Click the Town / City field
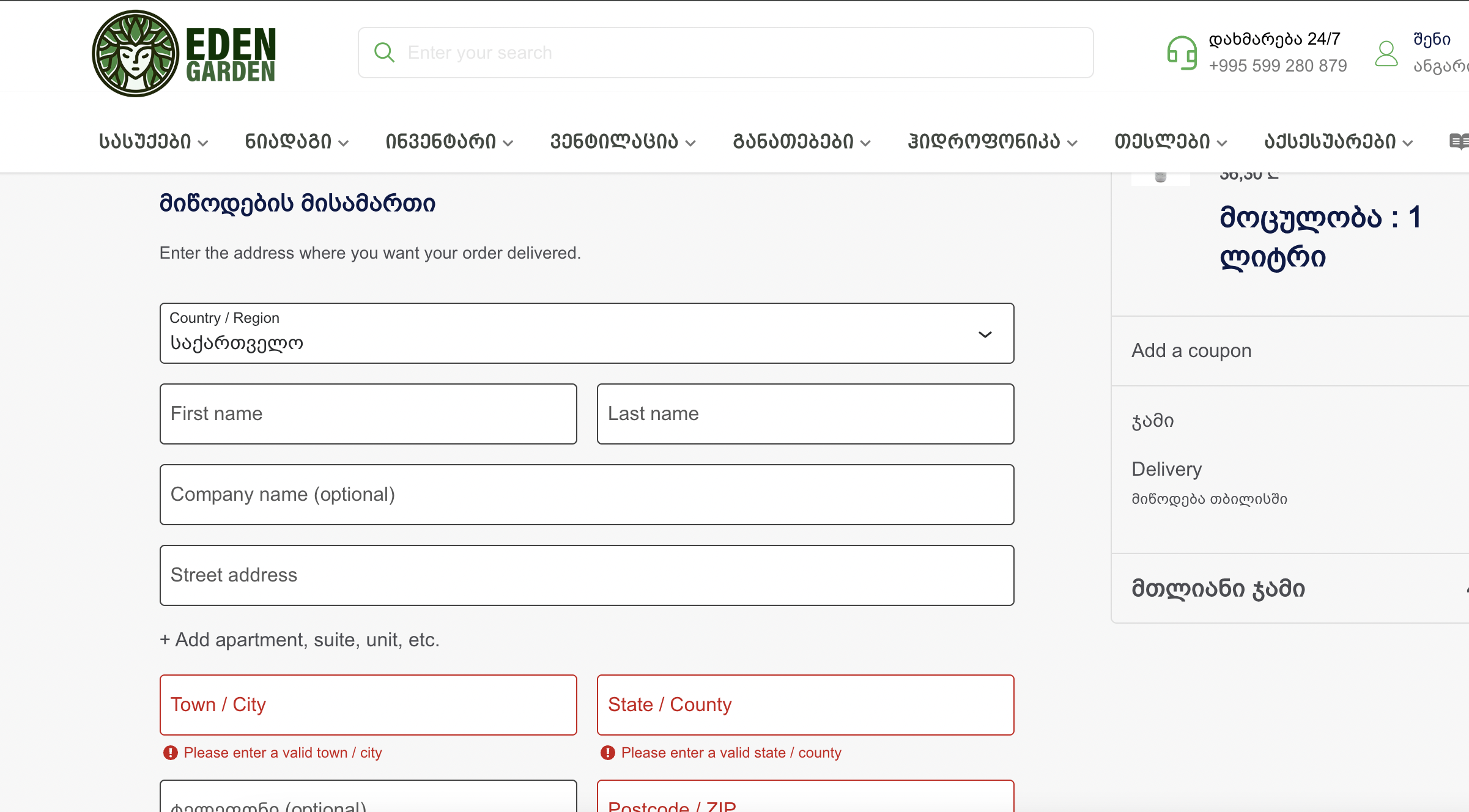The height and width of the screenshot is (812, 1469). coord(368,705)
